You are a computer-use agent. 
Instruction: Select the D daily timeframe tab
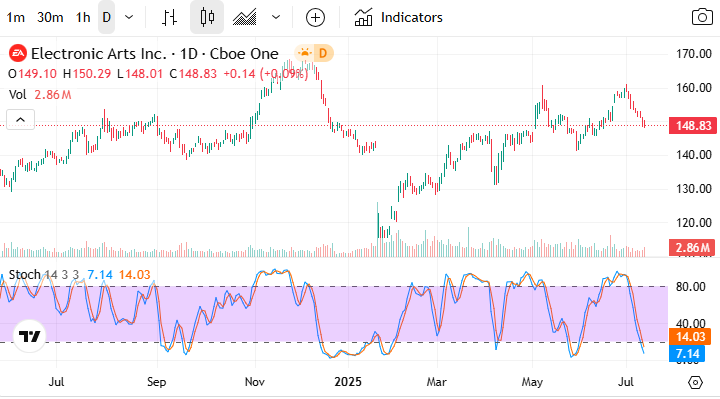click(107, 17)
